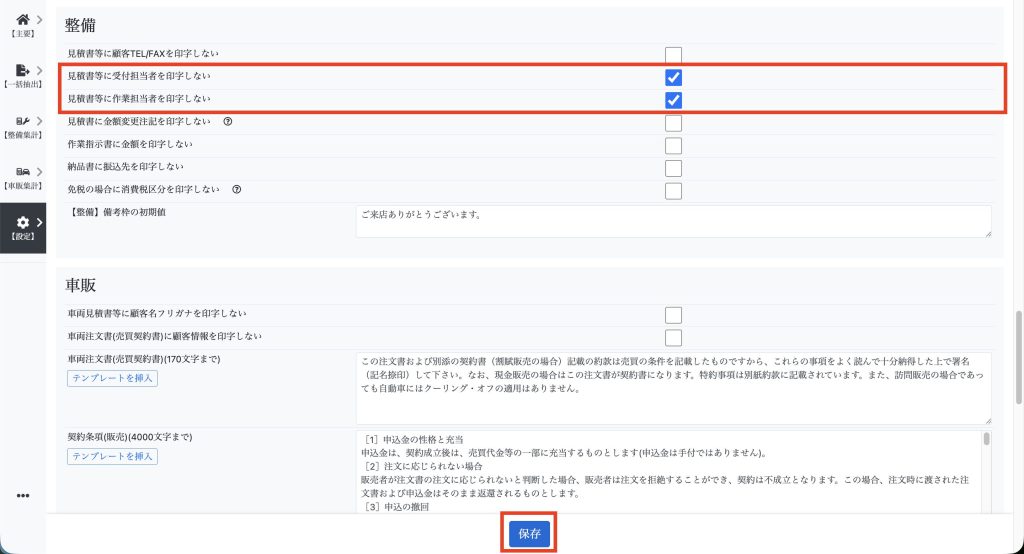The width and height of the screenshot is (1024, 554).
Task: Check 車両見積書等に顧客名フリガナを印字しない
Action: pos(674,316)
